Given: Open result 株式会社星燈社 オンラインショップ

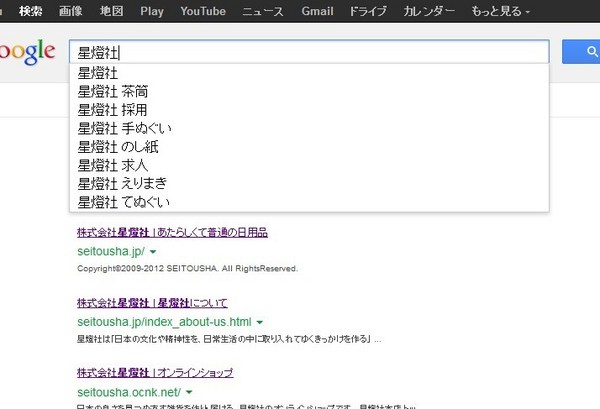Looking at the screenshot, I should [x=155, y=373].
